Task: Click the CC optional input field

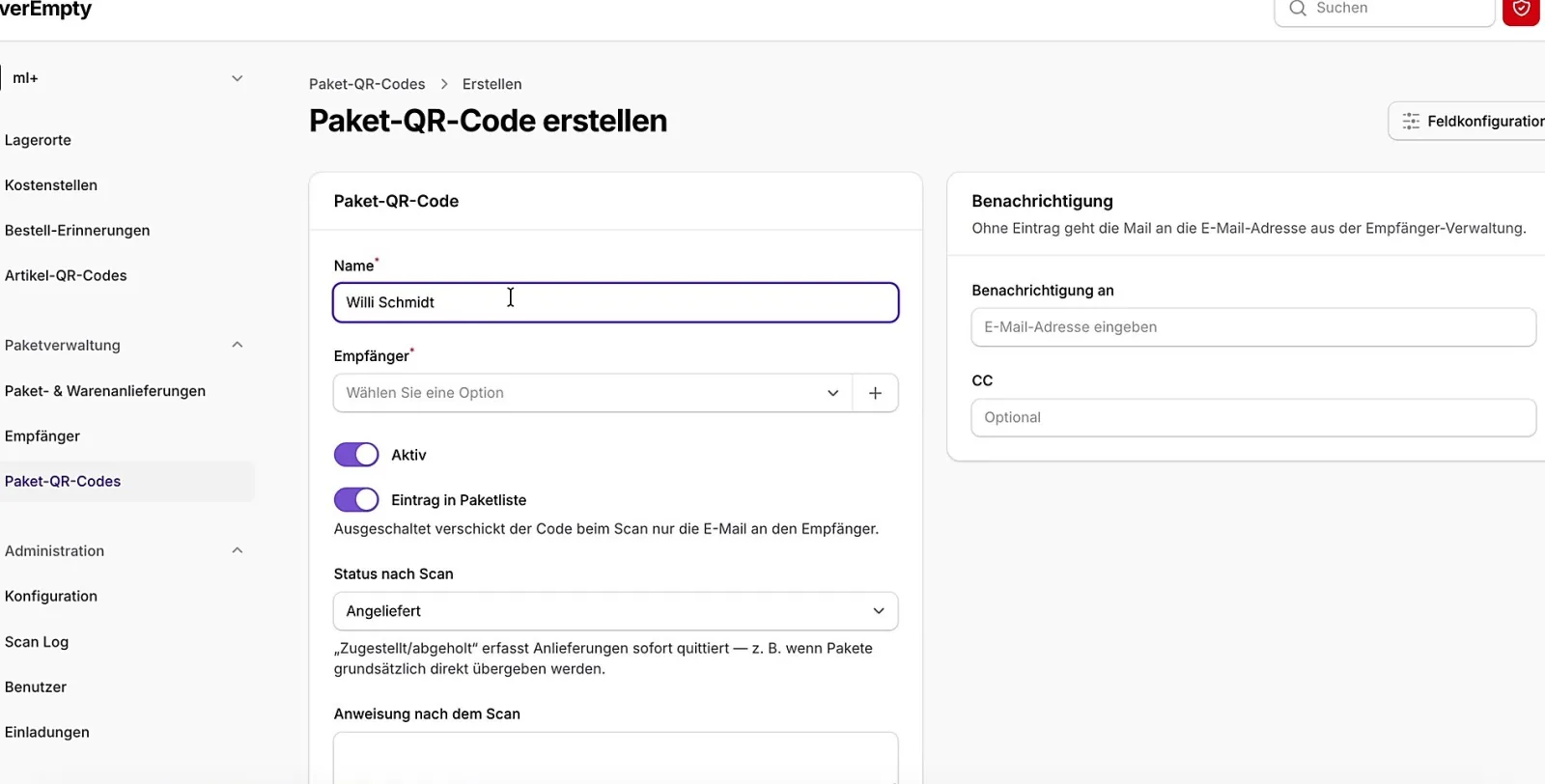Action: [x=1253, y=418]
